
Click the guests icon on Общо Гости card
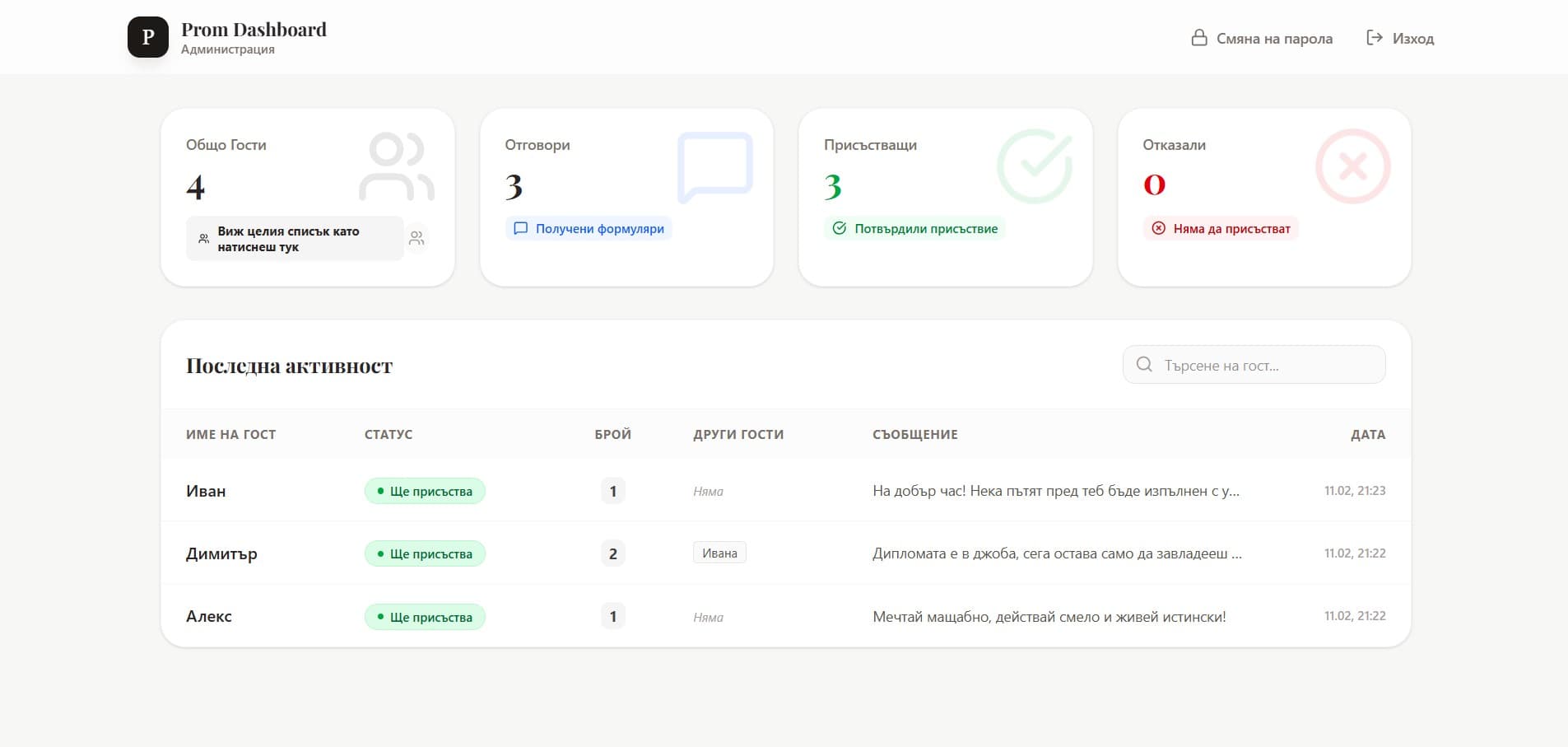(397, 166)
